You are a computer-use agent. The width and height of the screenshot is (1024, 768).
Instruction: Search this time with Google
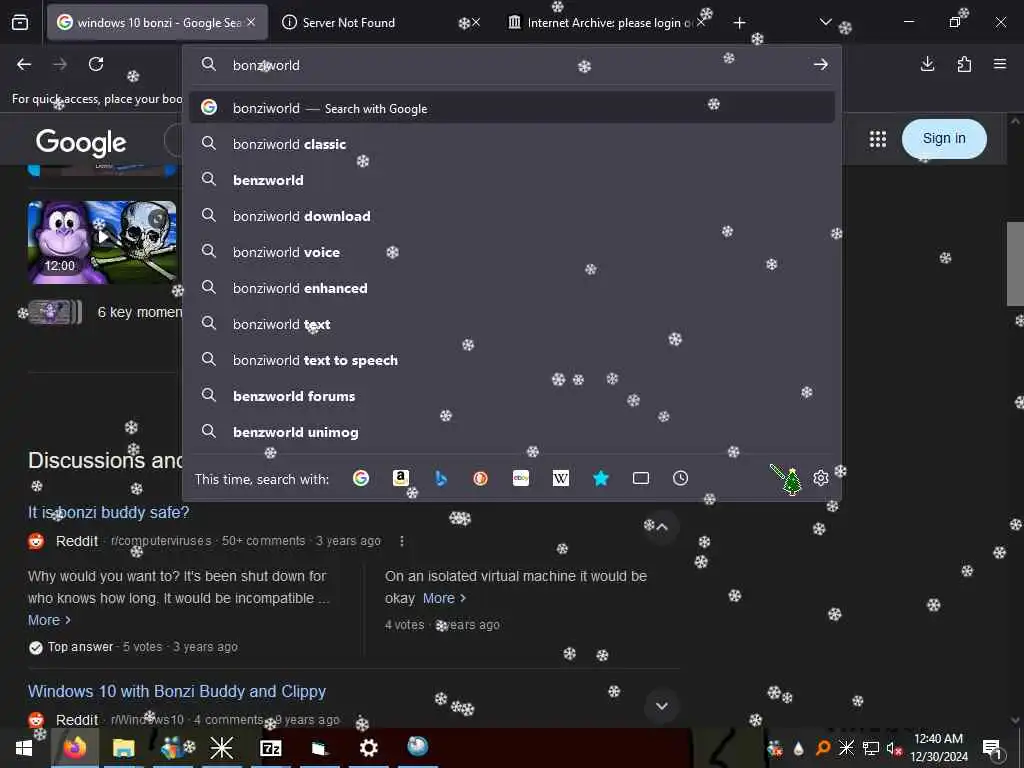[x=360, y=478]
